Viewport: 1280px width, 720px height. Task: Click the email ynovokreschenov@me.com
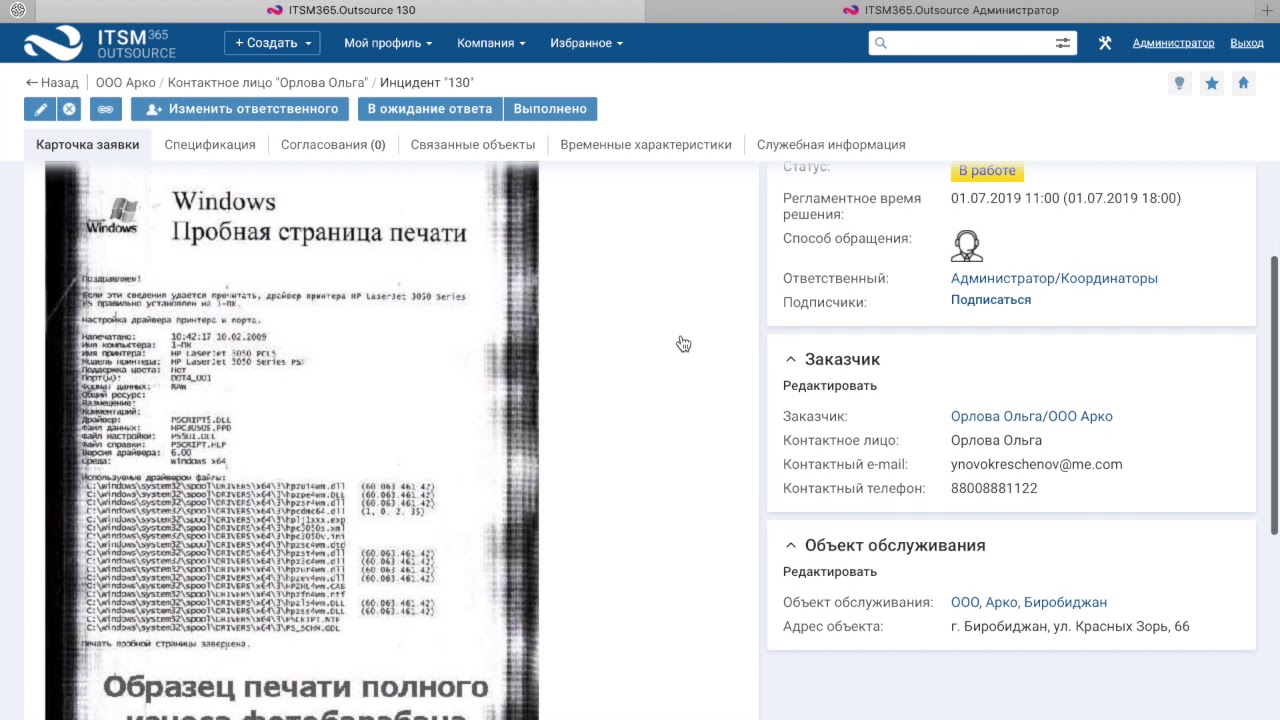[1036, 465]
